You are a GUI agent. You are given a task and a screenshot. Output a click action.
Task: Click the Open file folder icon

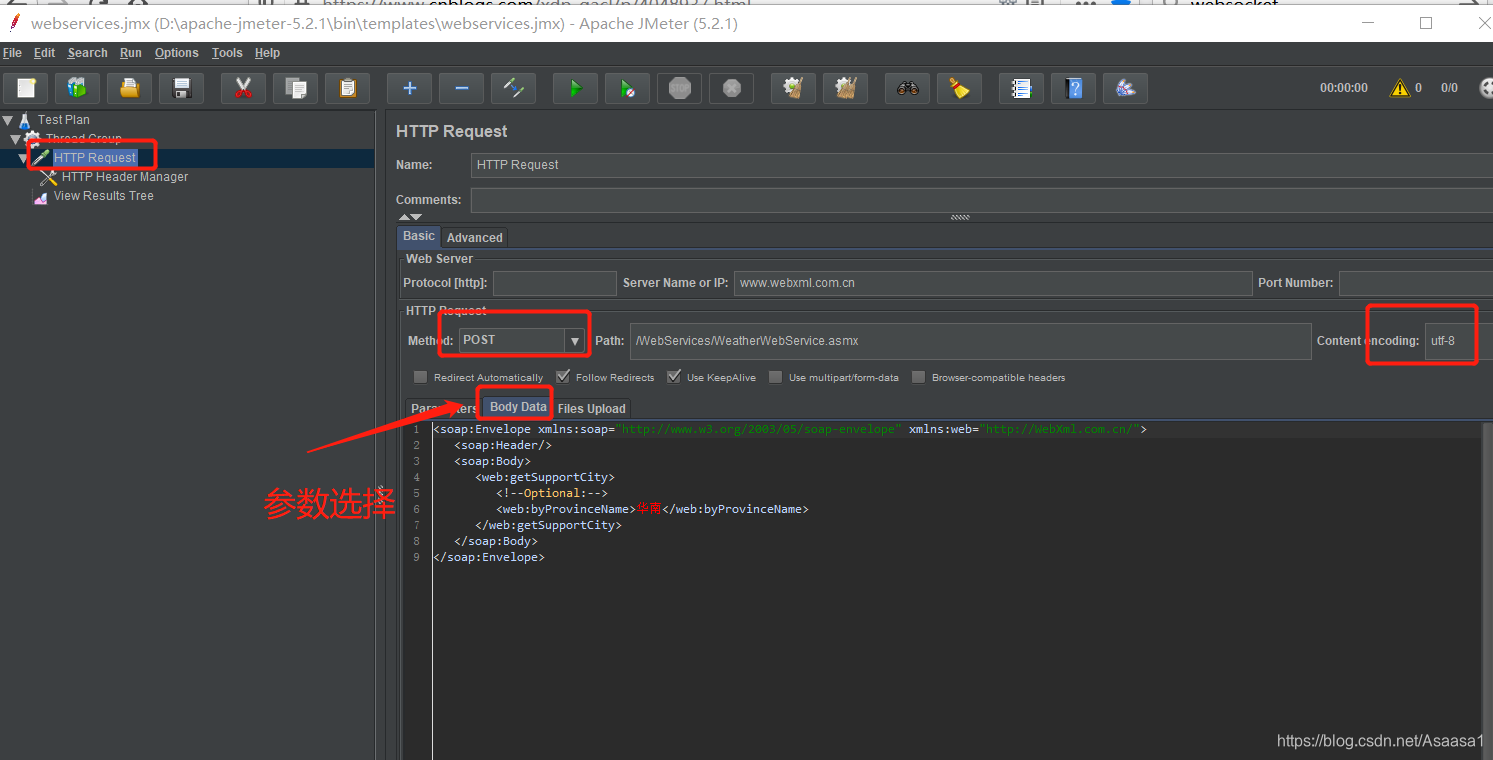(x=129, y=88)
